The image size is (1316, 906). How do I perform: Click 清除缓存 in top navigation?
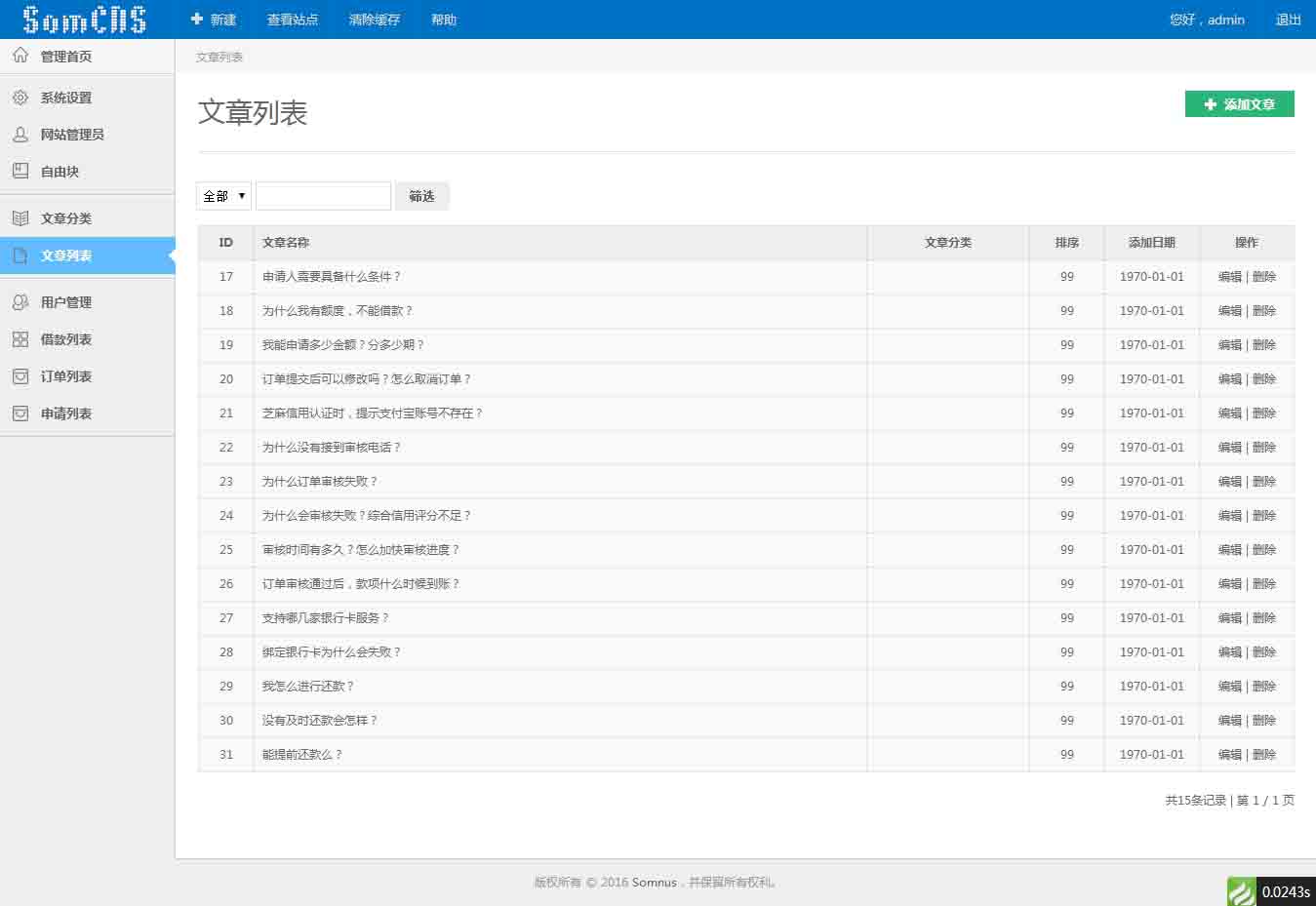(375, 20)
